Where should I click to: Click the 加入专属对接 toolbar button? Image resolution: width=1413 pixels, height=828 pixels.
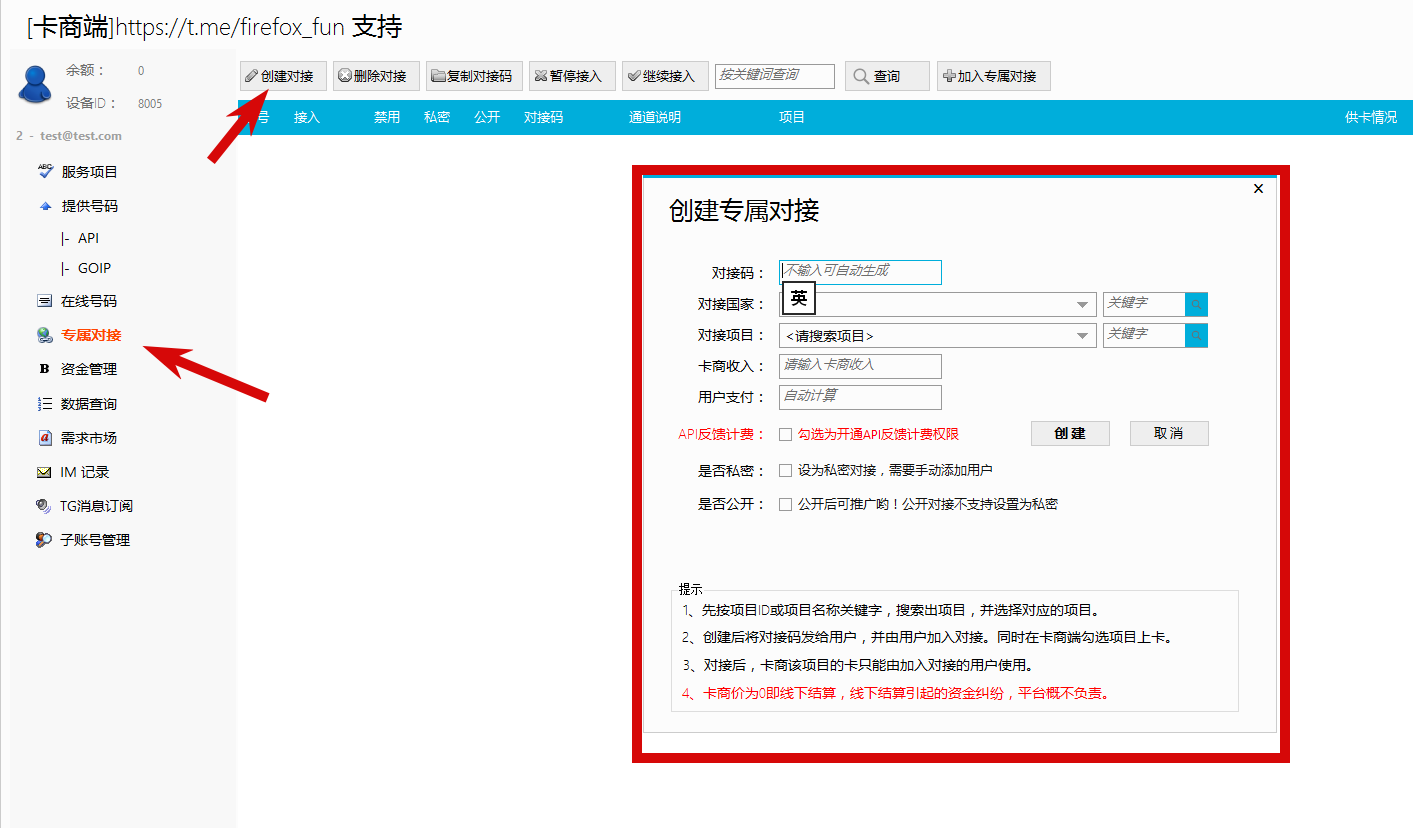993,76
